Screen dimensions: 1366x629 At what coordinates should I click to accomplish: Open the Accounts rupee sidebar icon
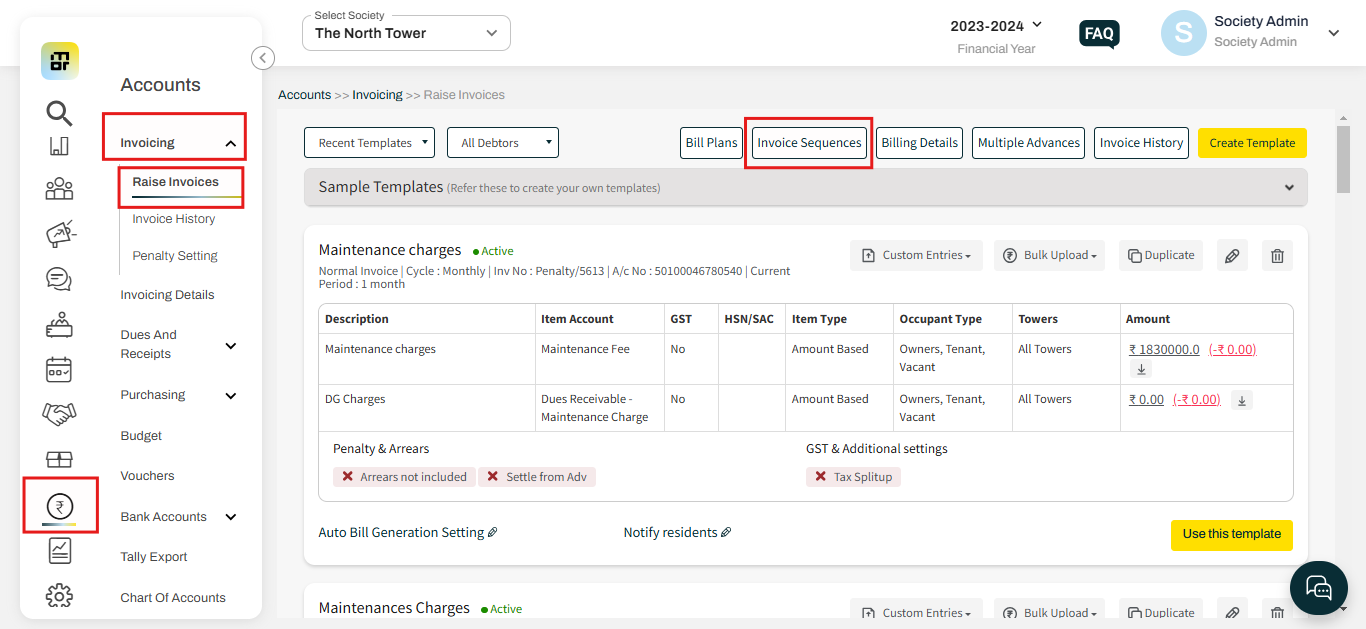pos(59,505)
